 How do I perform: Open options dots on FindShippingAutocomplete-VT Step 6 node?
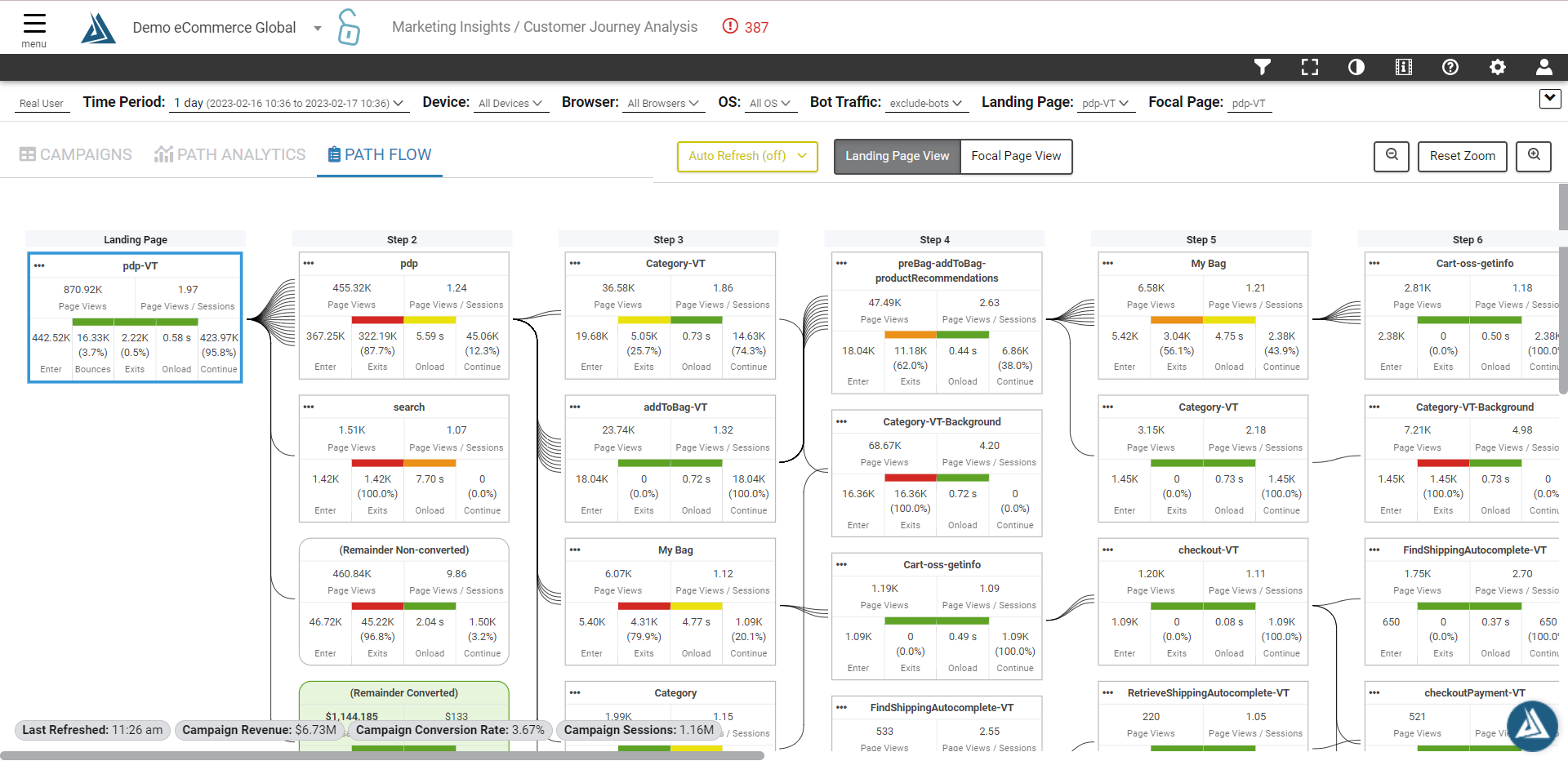coord(1374,550)
